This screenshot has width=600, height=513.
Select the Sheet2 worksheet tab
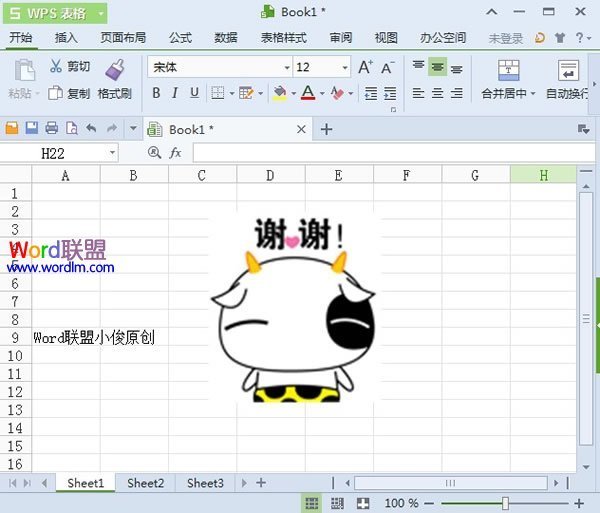[145, 483]
